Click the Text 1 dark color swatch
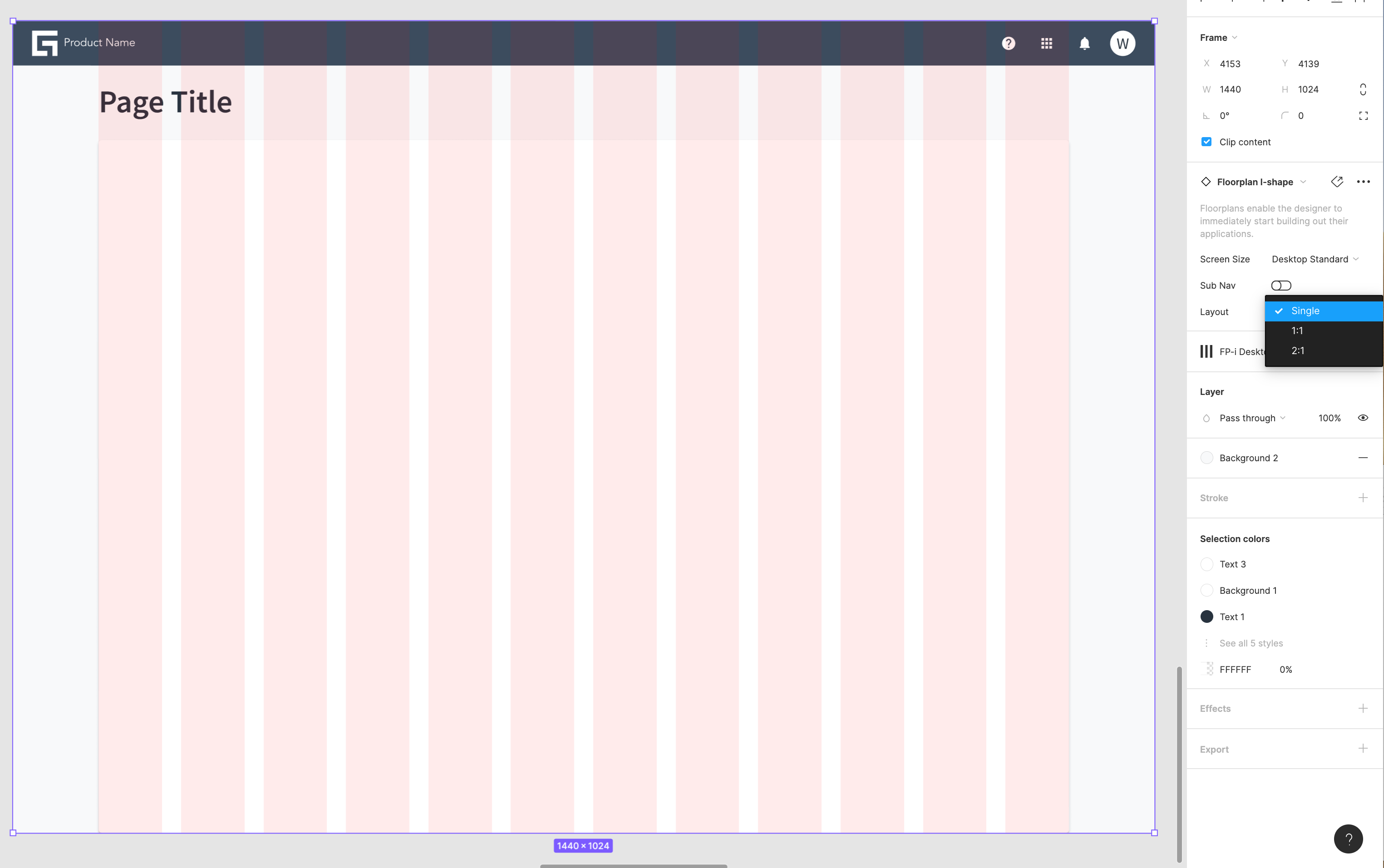The width and height of the screenshot is (1384, 868). click(x=1206, y=616)
